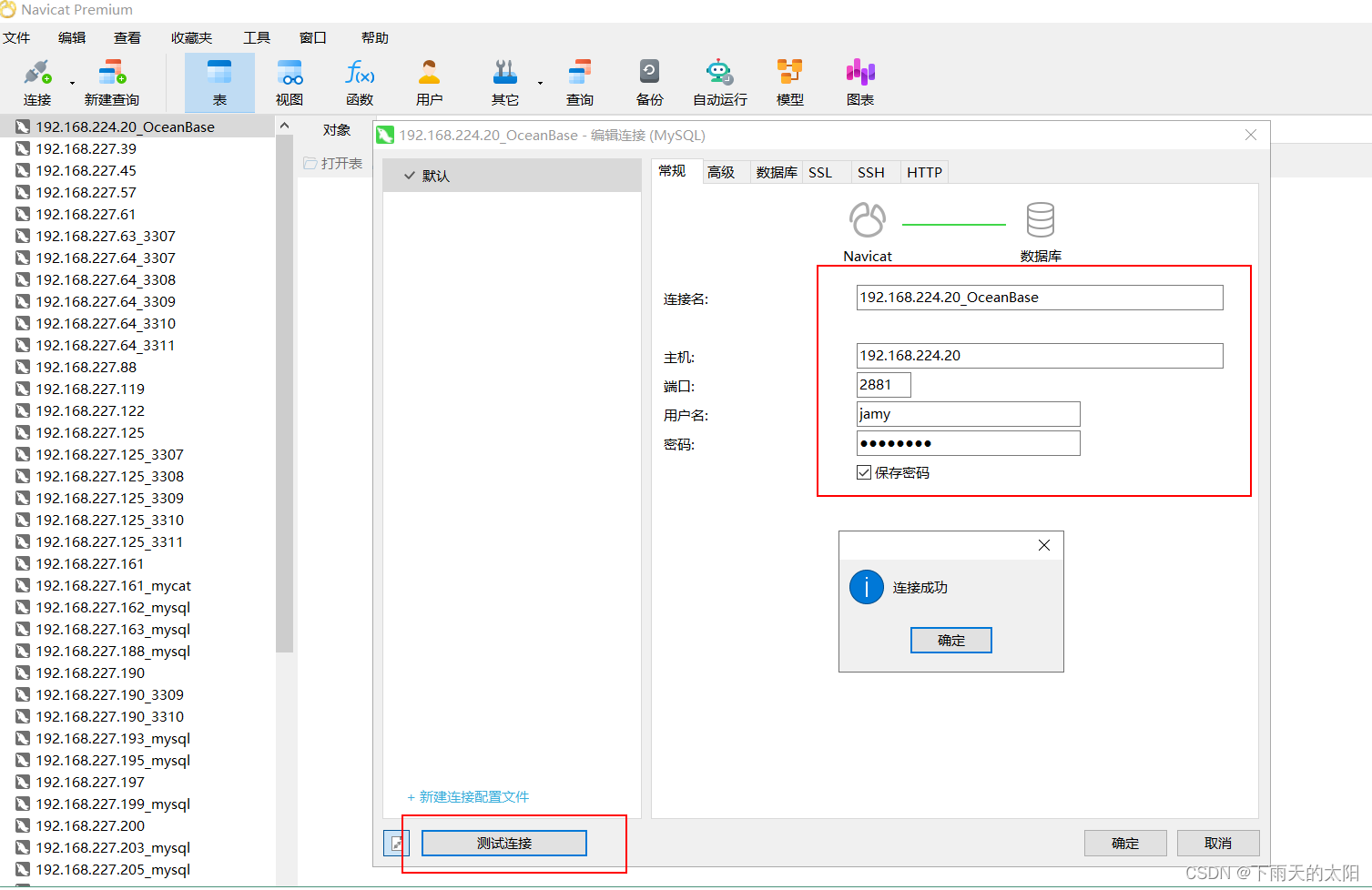Image resolution: width=1372 pixels, height=890 pixels.
Task: Close the 连接成功 message popup
Action: [1044, 545]
